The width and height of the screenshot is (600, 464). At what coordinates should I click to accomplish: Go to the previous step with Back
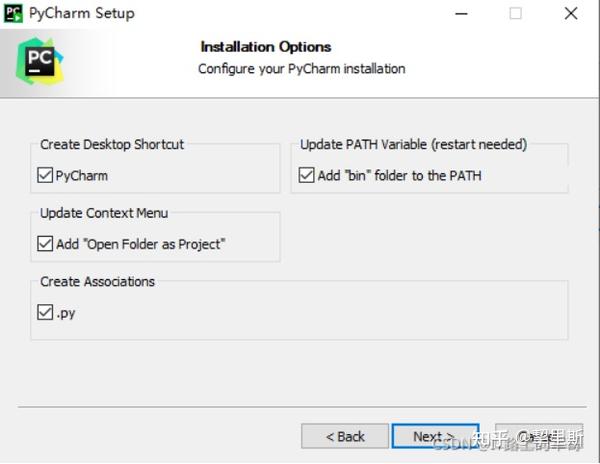click(344, 437)
